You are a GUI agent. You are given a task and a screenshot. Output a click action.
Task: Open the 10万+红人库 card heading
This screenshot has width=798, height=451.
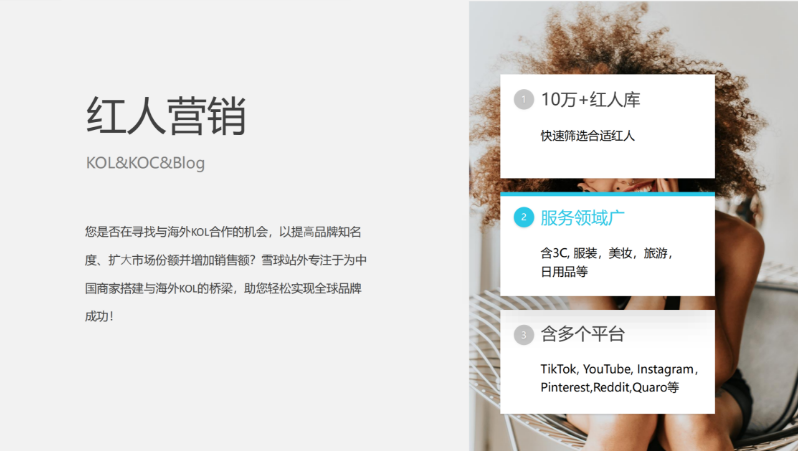coord(590,100)
